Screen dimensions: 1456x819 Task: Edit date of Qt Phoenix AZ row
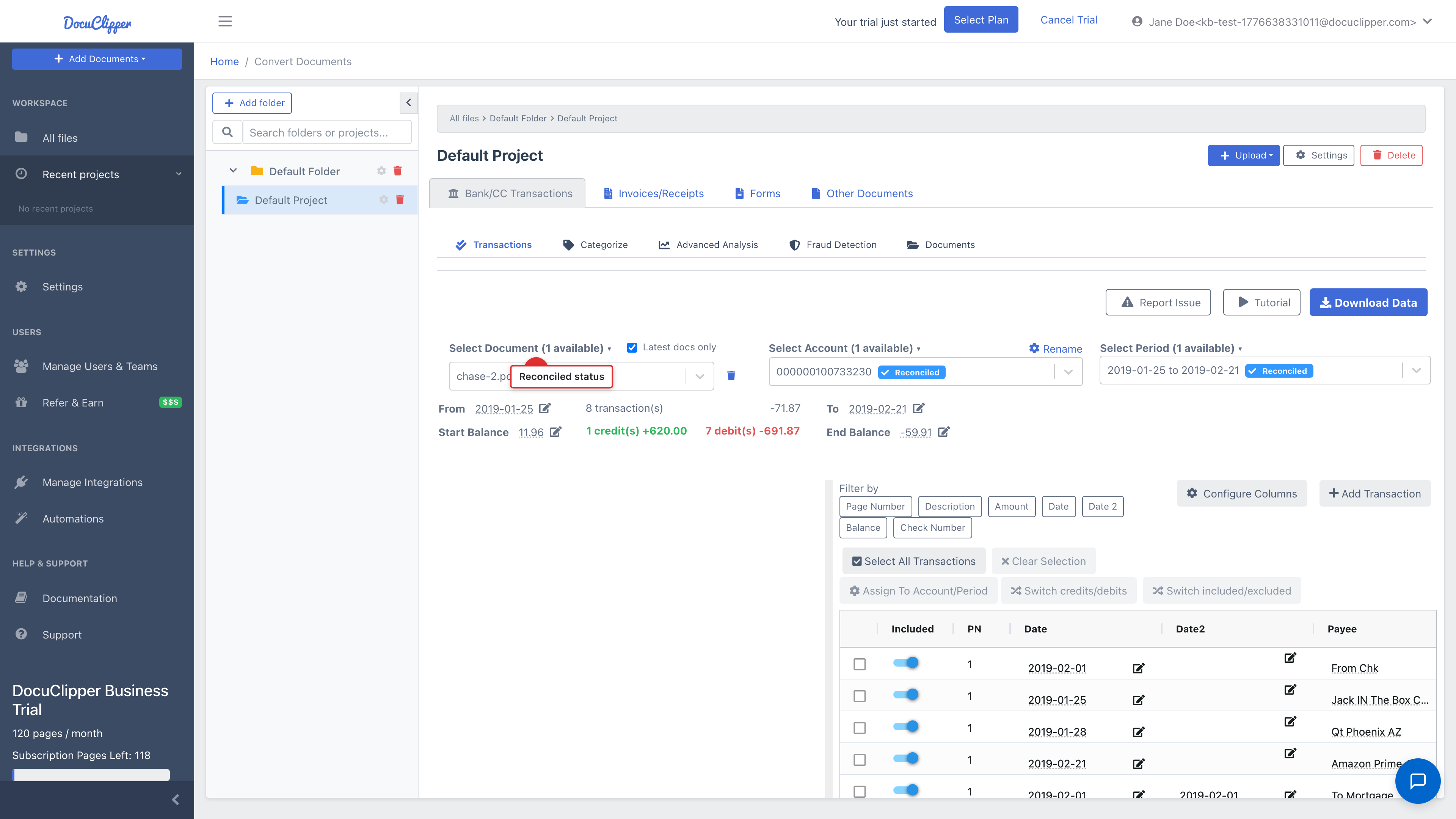tap(1138, 732)
